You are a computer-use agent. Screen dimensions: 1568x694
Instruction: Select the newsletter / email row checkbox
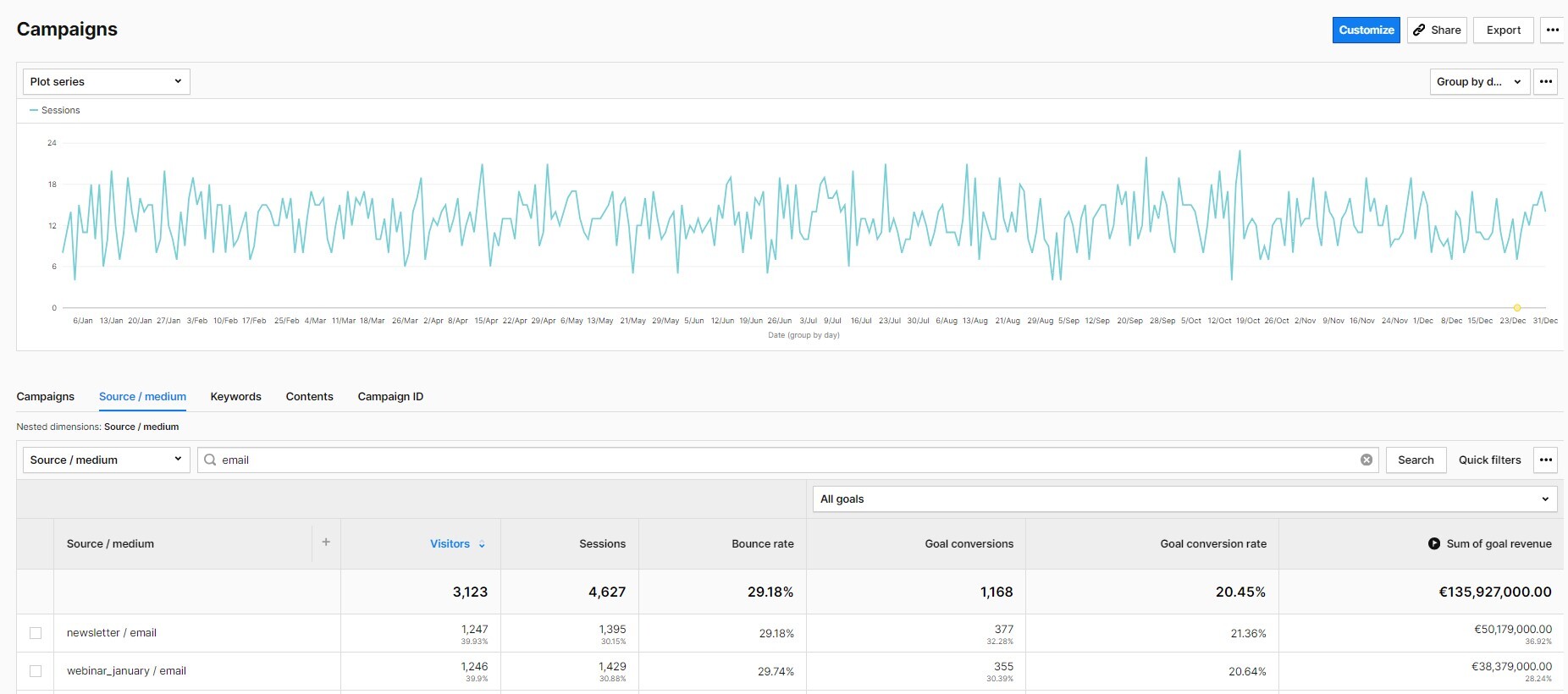(x=36, y=633)
